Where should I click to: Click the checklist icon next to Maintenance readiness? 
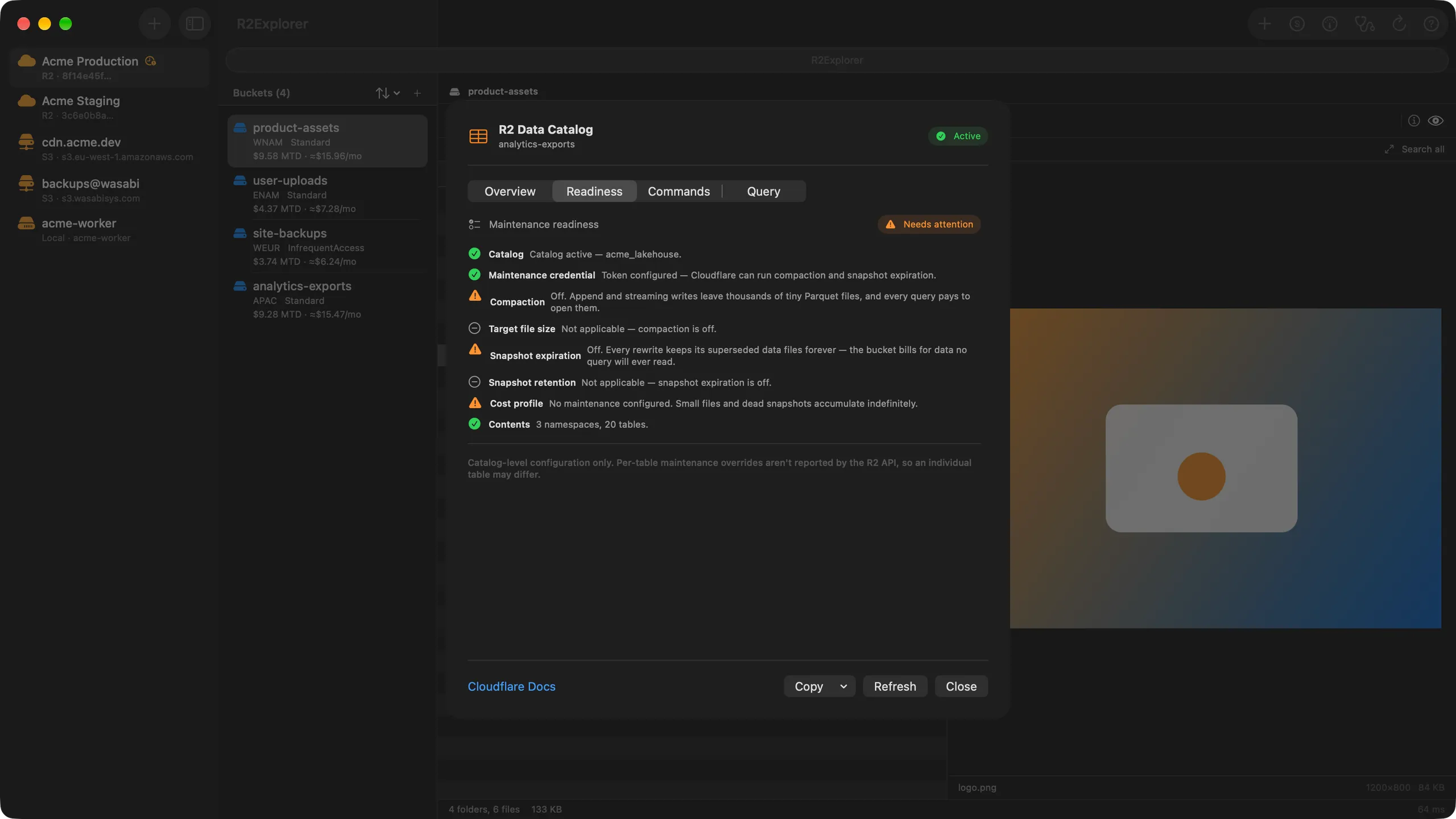coord(474,225)
